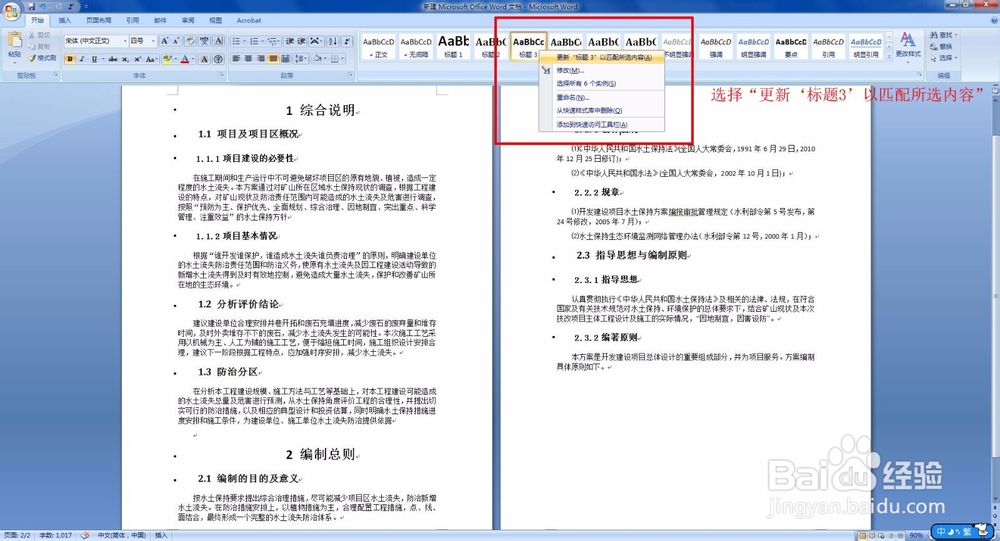
Task: Toggle Underline formatting
Action: coord(94,59)
